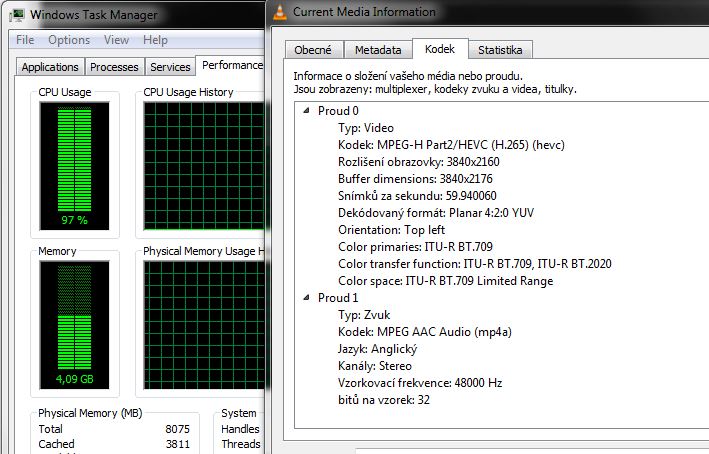Image resolution: width=709 pixels, height=454 pixels.
Task: Select the Performance tab
Action: point(231,66)
